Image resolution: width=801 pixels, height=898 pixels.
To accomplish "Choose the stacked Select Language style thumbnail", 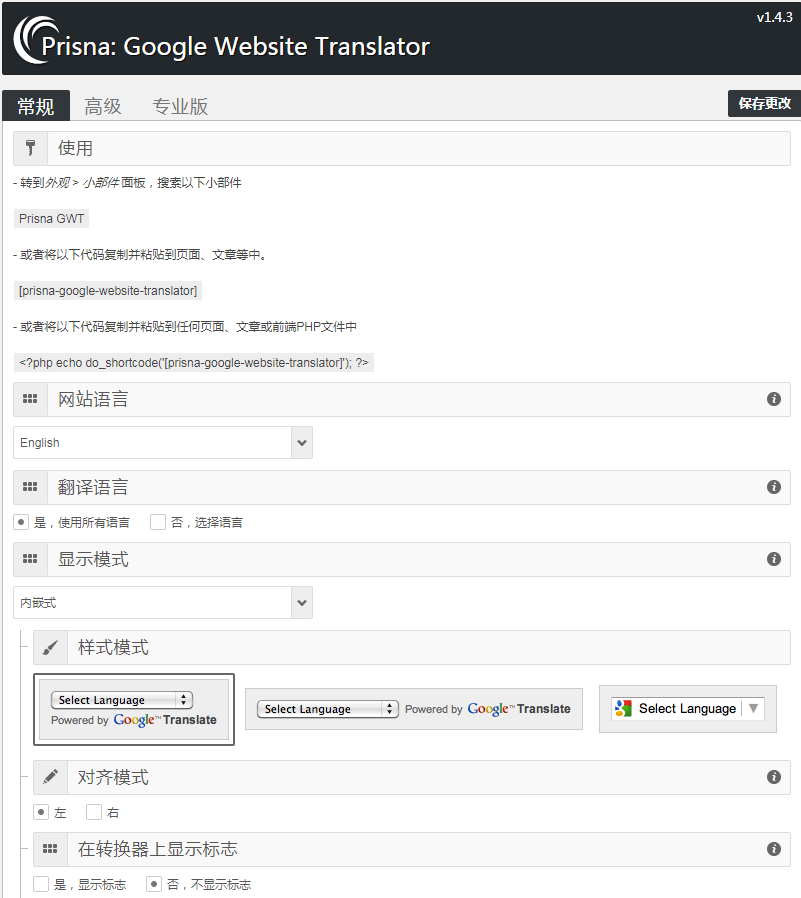I will 134,710.
